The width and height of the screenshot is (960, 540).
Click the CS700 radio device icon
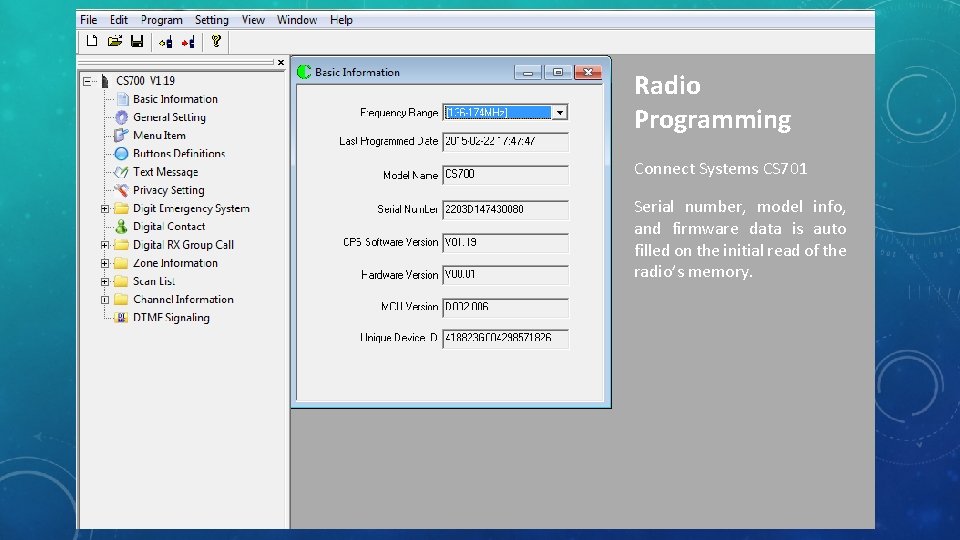[x=105, y=81]
